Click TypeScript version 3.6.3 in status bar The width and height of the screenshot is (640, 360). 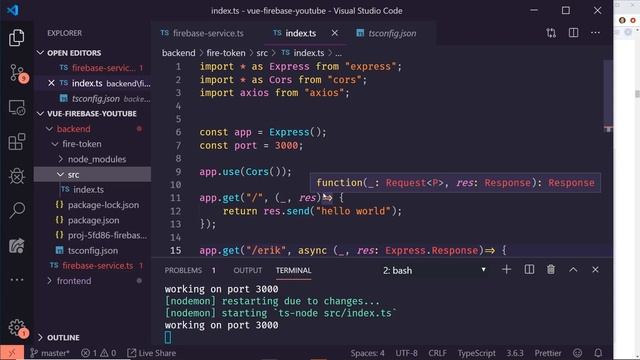[x=515, y=353]
